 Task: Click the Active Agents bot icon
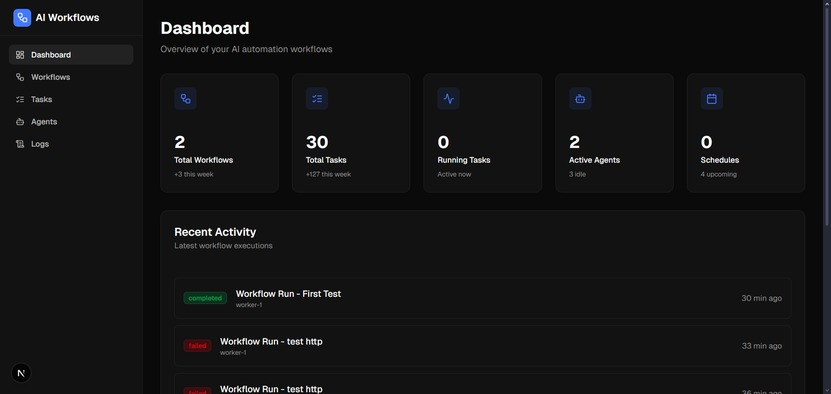tap(580, 99)
